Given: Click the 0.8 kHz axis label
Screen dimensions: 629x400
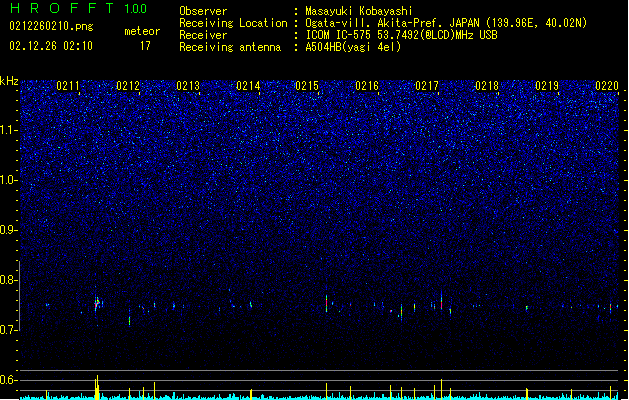Looking at the screenshot, I should (8, 280).
